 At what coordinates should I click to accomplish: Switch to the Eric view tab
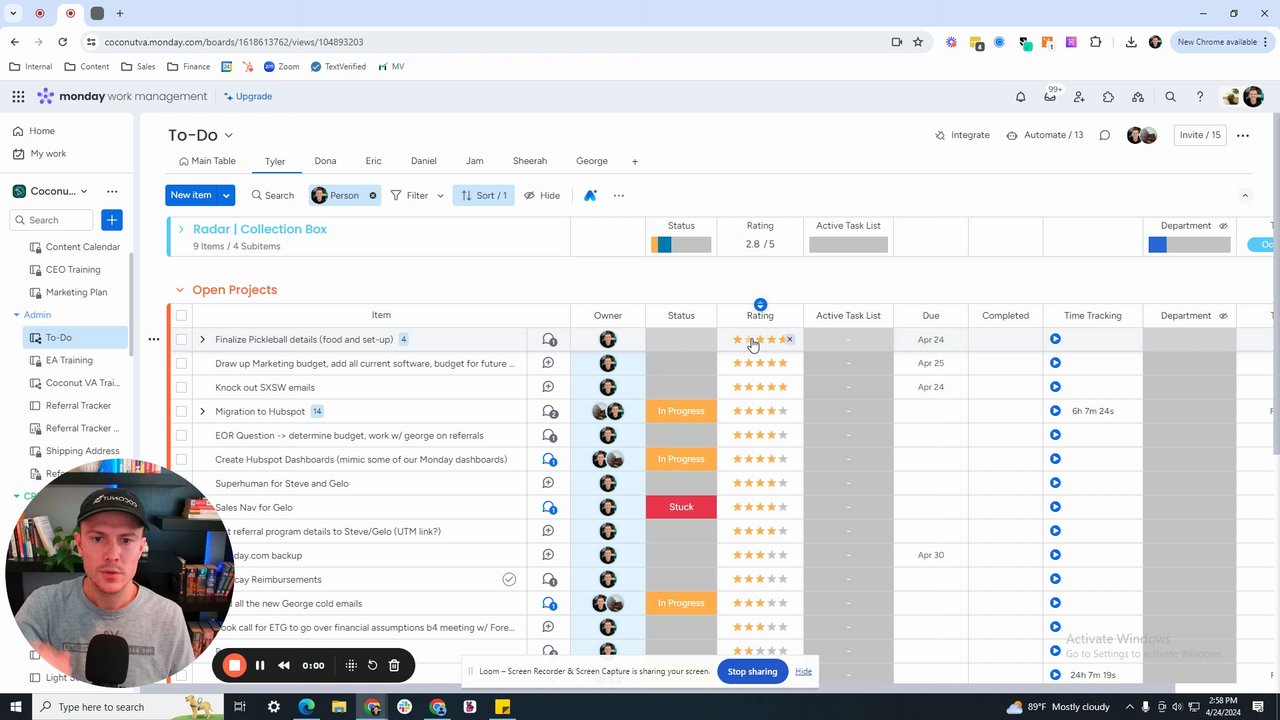373,161
